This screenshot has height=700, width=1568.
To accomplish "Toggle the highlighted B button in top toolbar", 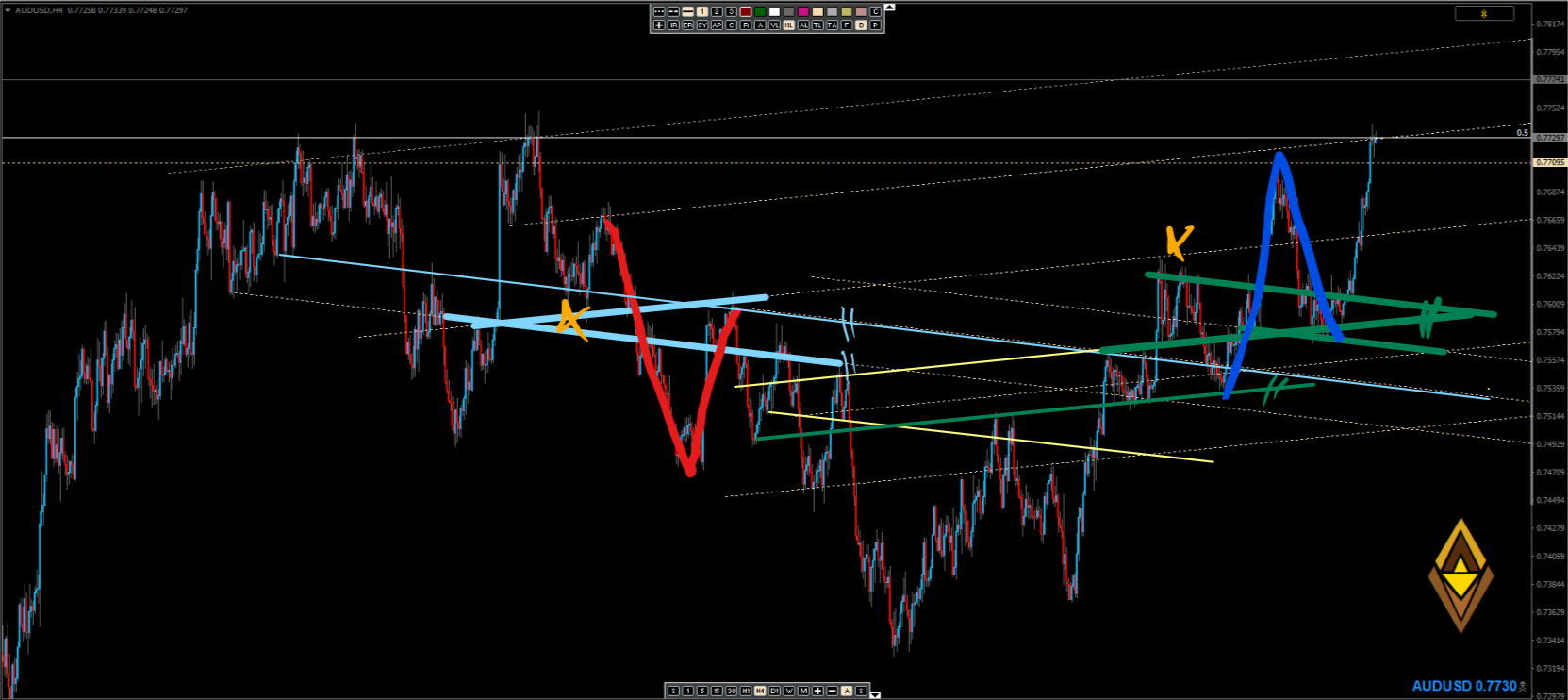I will point(861,25).
